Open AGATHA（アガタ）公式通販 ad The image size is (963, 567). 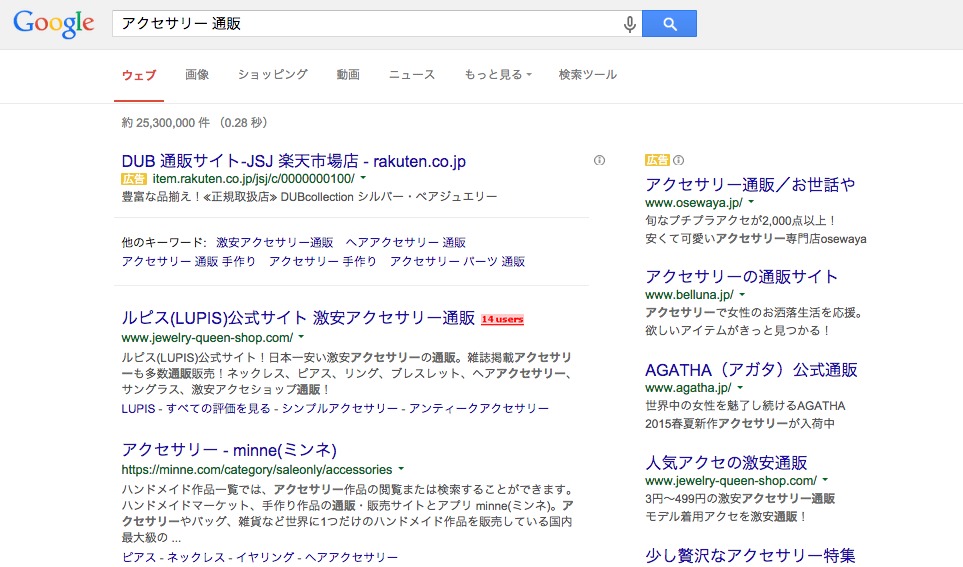tap(751, 370)
